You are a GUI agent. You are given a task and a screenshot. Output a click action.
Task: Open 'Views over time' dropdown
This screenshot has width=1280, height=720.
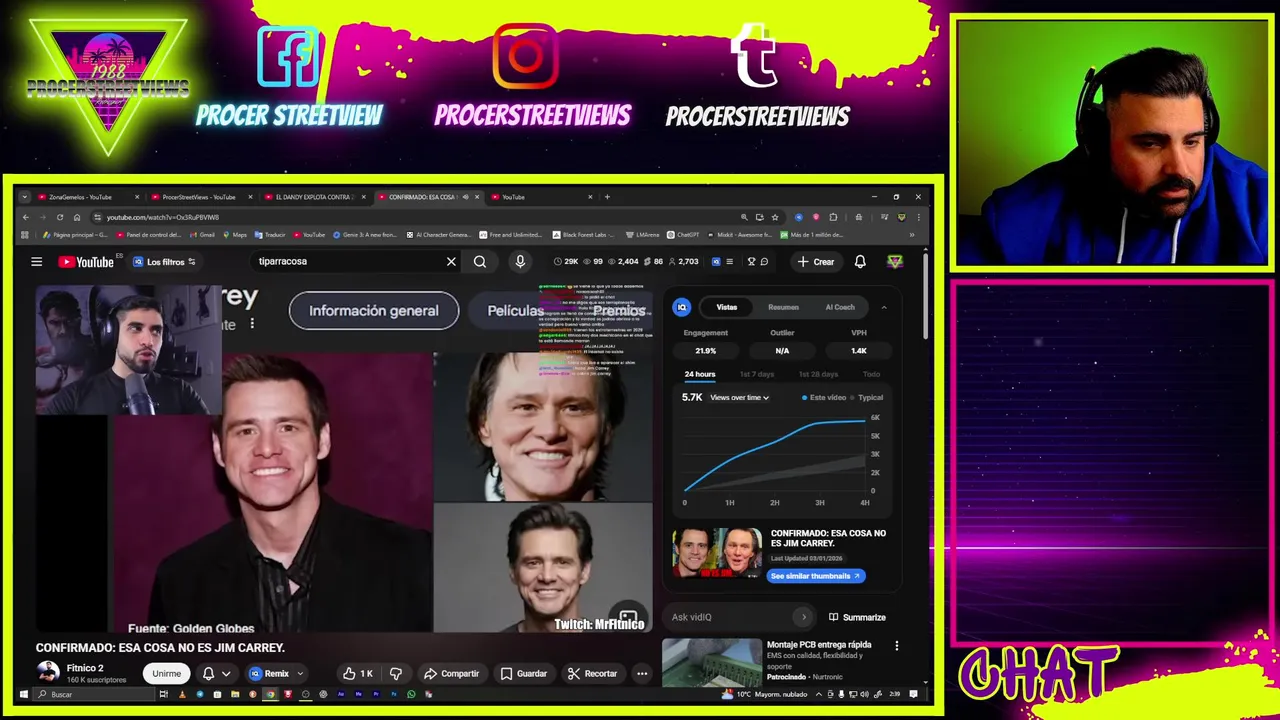739,397
